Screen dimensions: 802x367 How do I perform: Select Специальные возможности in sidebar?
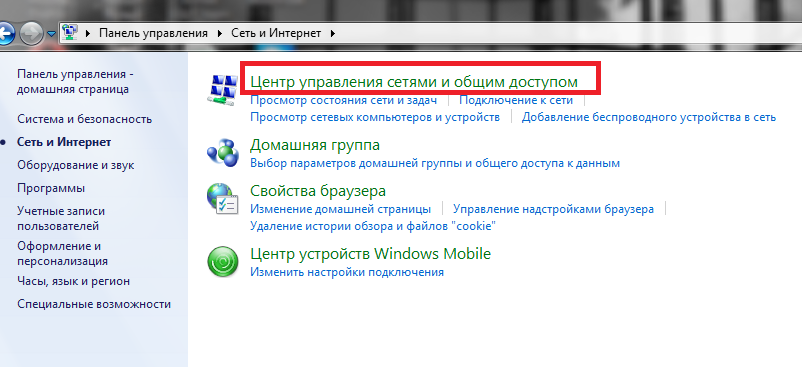tap(94, 304)
